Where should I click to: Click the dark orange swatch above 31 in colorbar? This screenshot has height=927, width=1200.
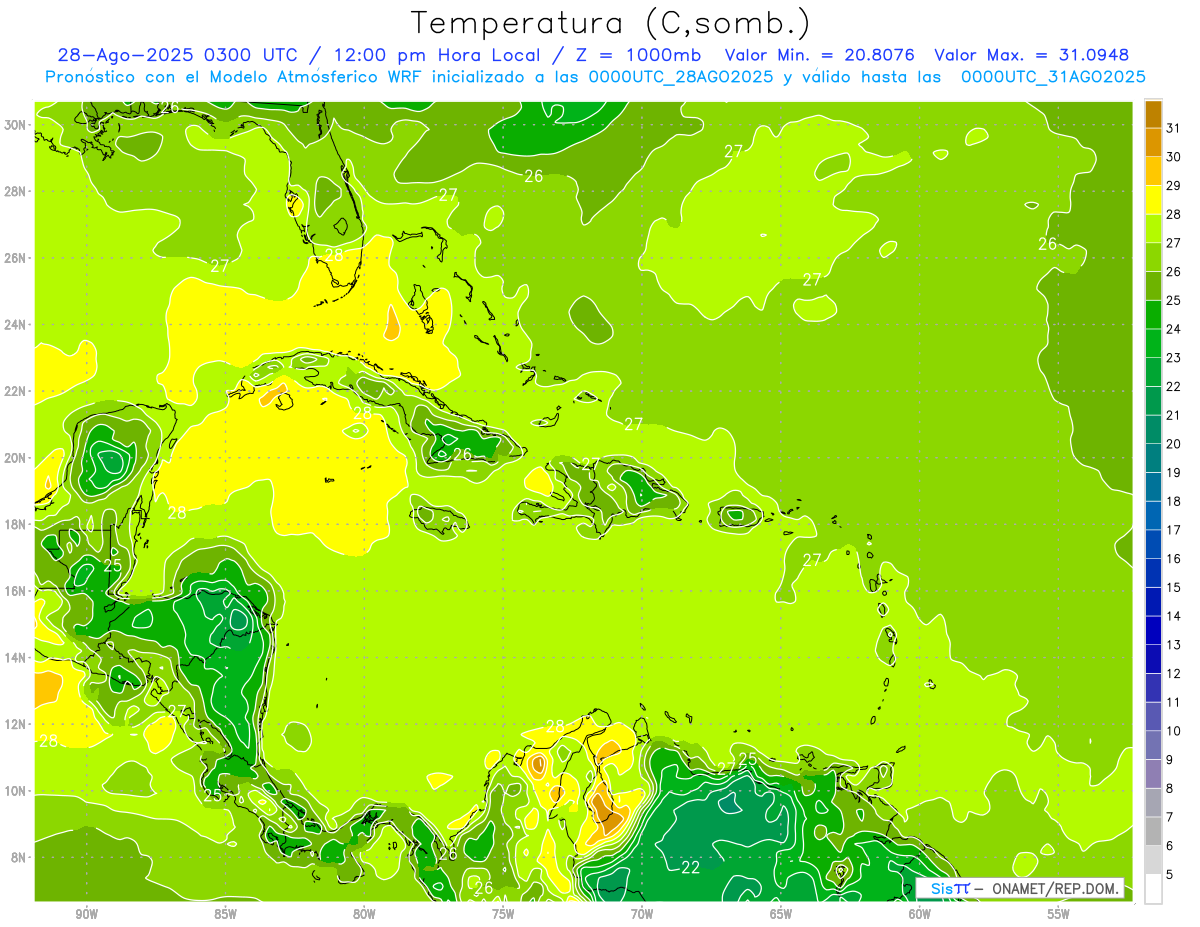point(1153,114)
